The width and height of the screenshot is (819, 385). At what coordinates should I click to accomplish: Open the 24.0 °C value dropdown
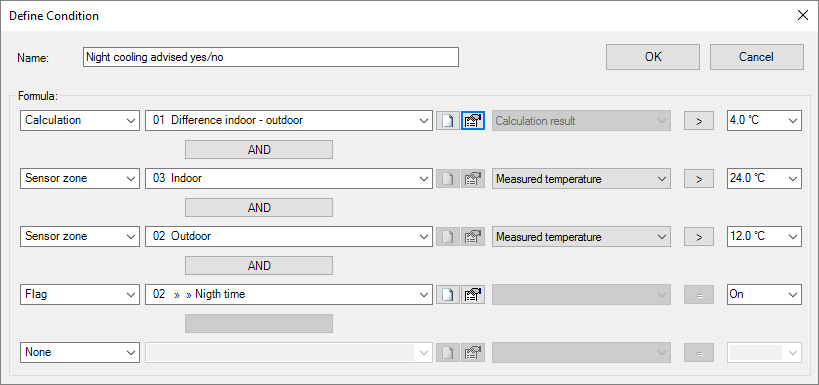[x=764, y=178]
